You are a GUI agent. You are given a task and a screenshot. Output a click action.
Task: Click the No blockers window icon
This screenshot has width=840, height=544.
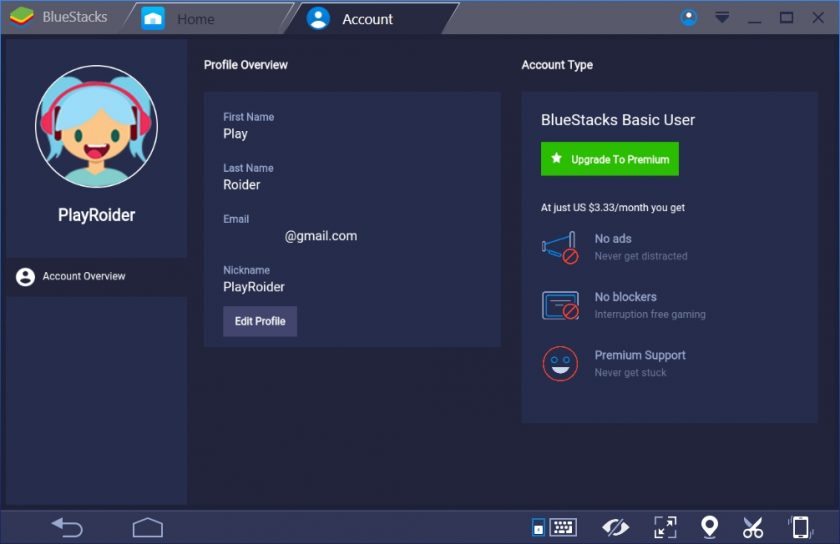560,305
